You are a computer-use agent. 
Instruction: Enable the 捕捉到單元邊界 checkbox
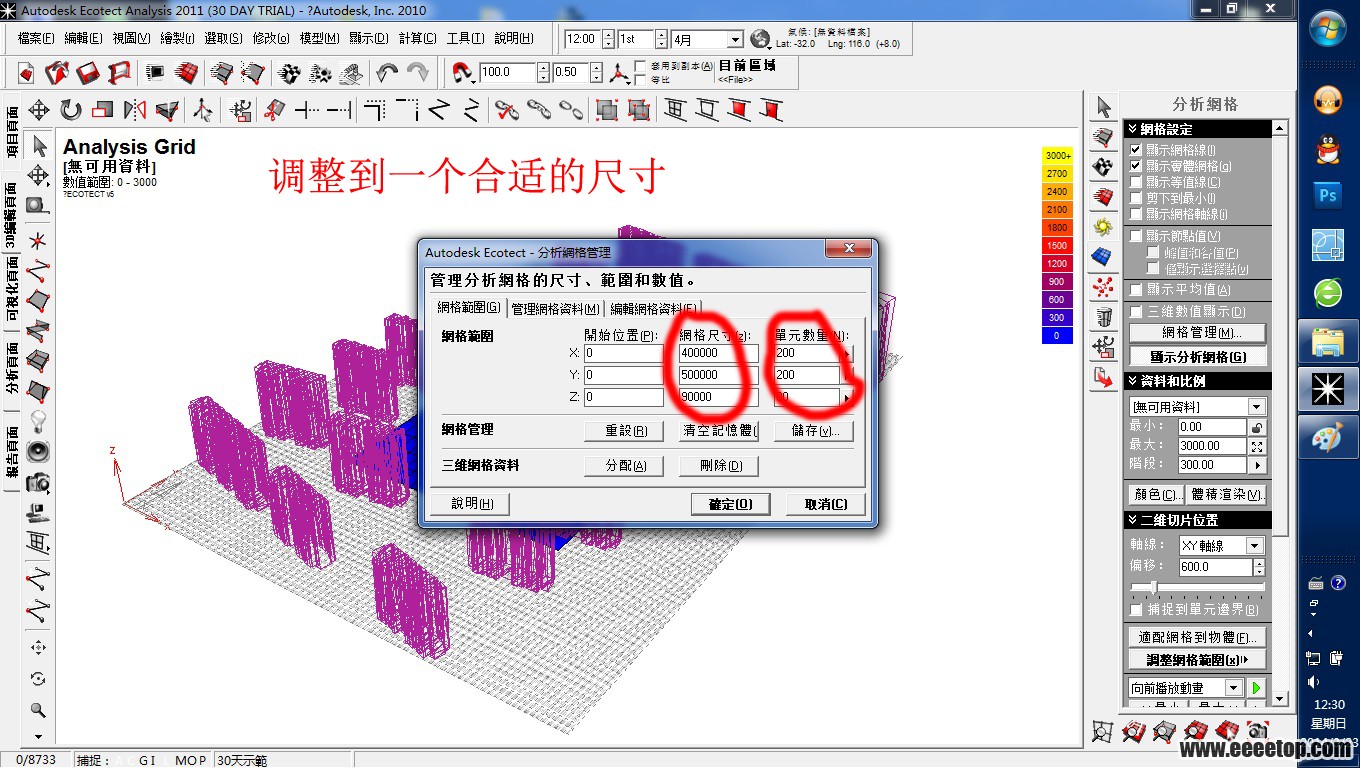(x=1135, y=609)
